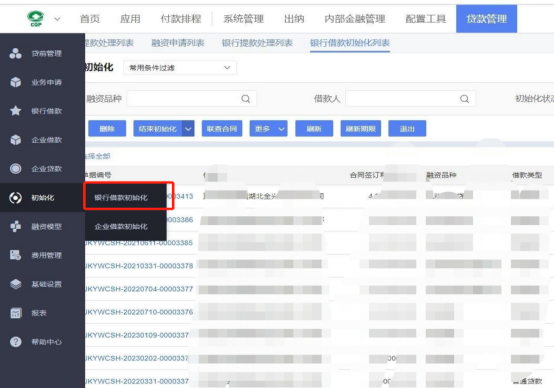Open the JKYWCSH-20220331 document link

[137, 381]
